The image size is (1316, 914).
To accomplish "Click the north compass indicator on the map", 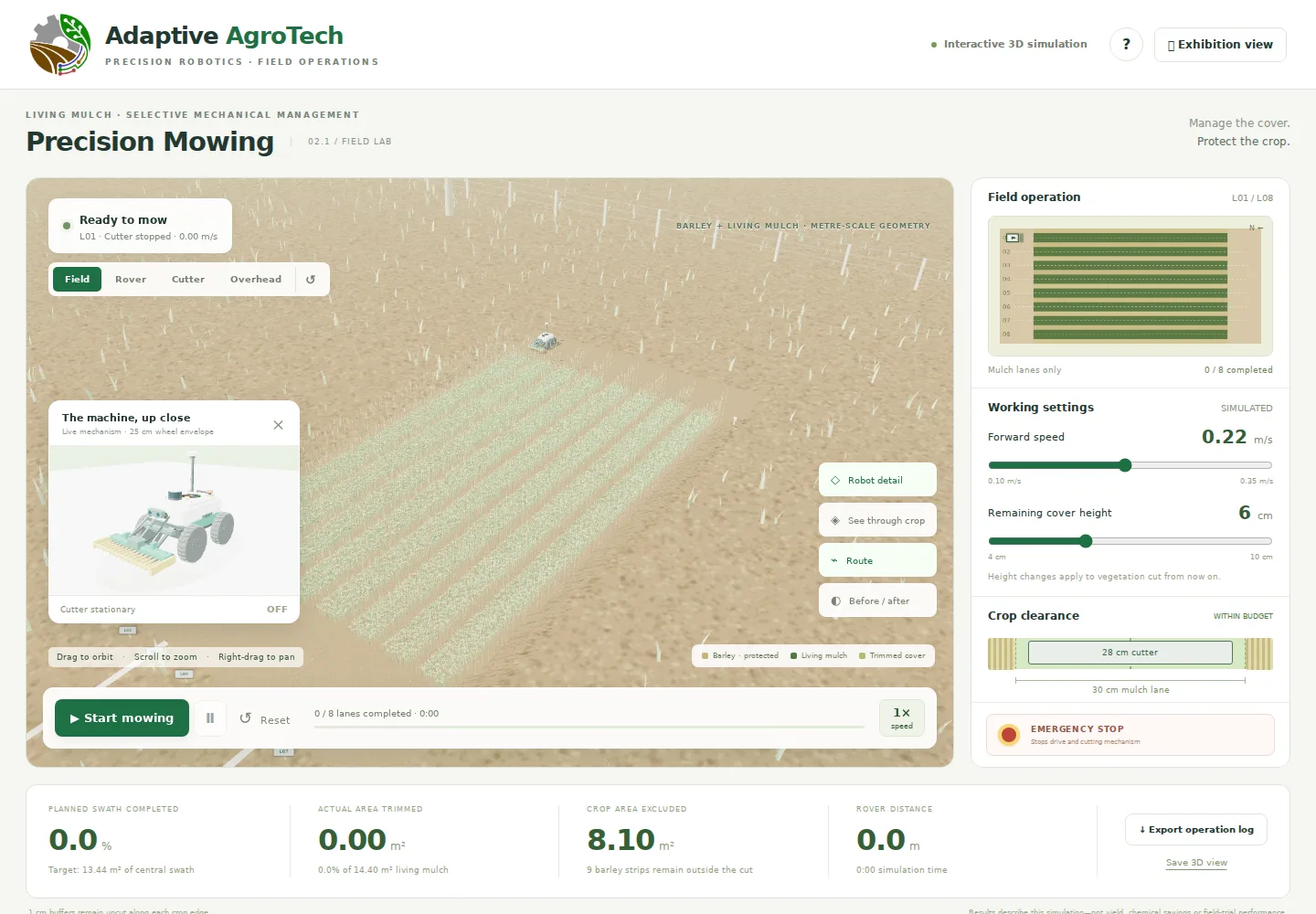I will 1256,228.
